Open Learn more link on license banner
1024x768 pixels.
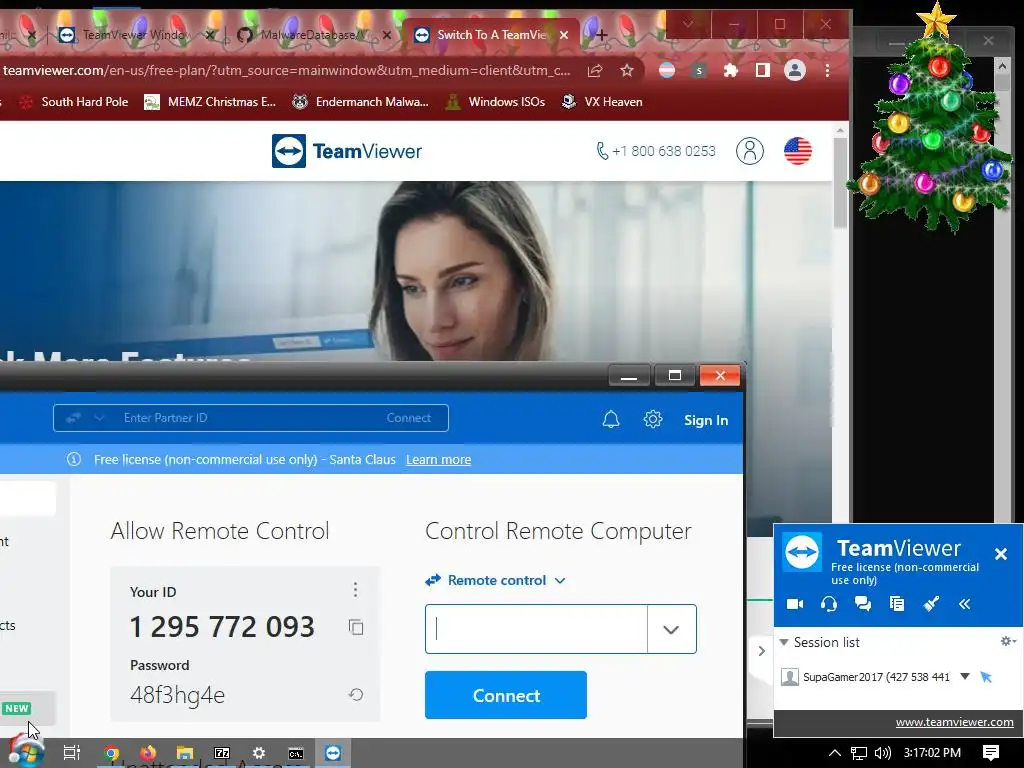pyautogui.click(x=438, y=460)
